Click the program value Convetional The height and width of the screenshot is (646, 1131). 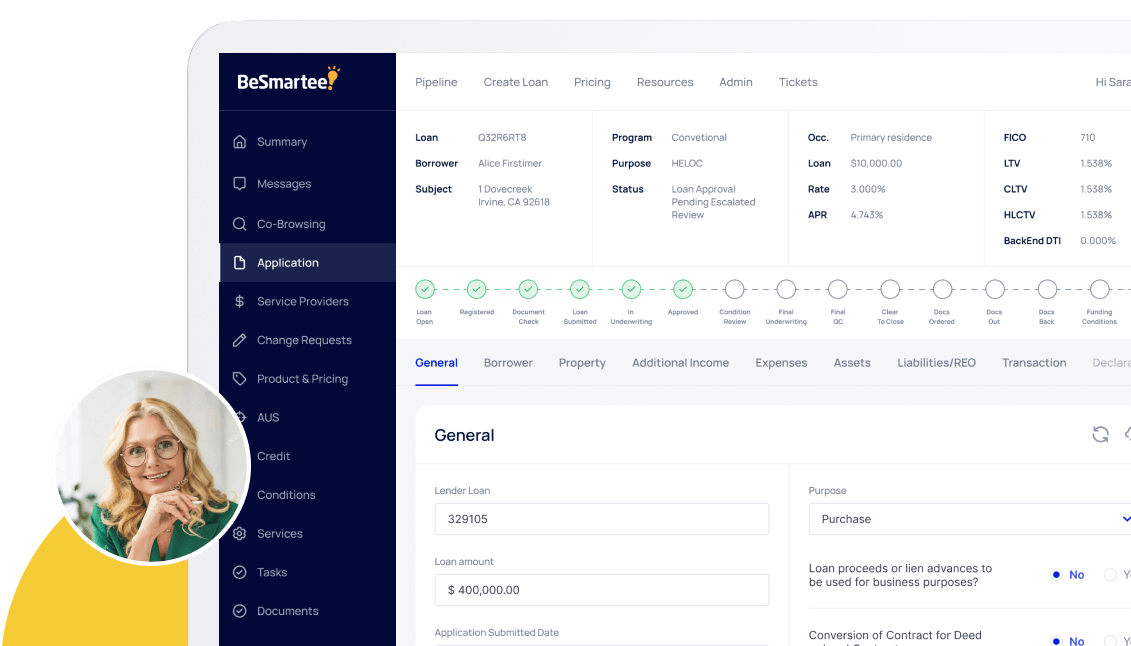pyautogui.click(x=699, y=137)
